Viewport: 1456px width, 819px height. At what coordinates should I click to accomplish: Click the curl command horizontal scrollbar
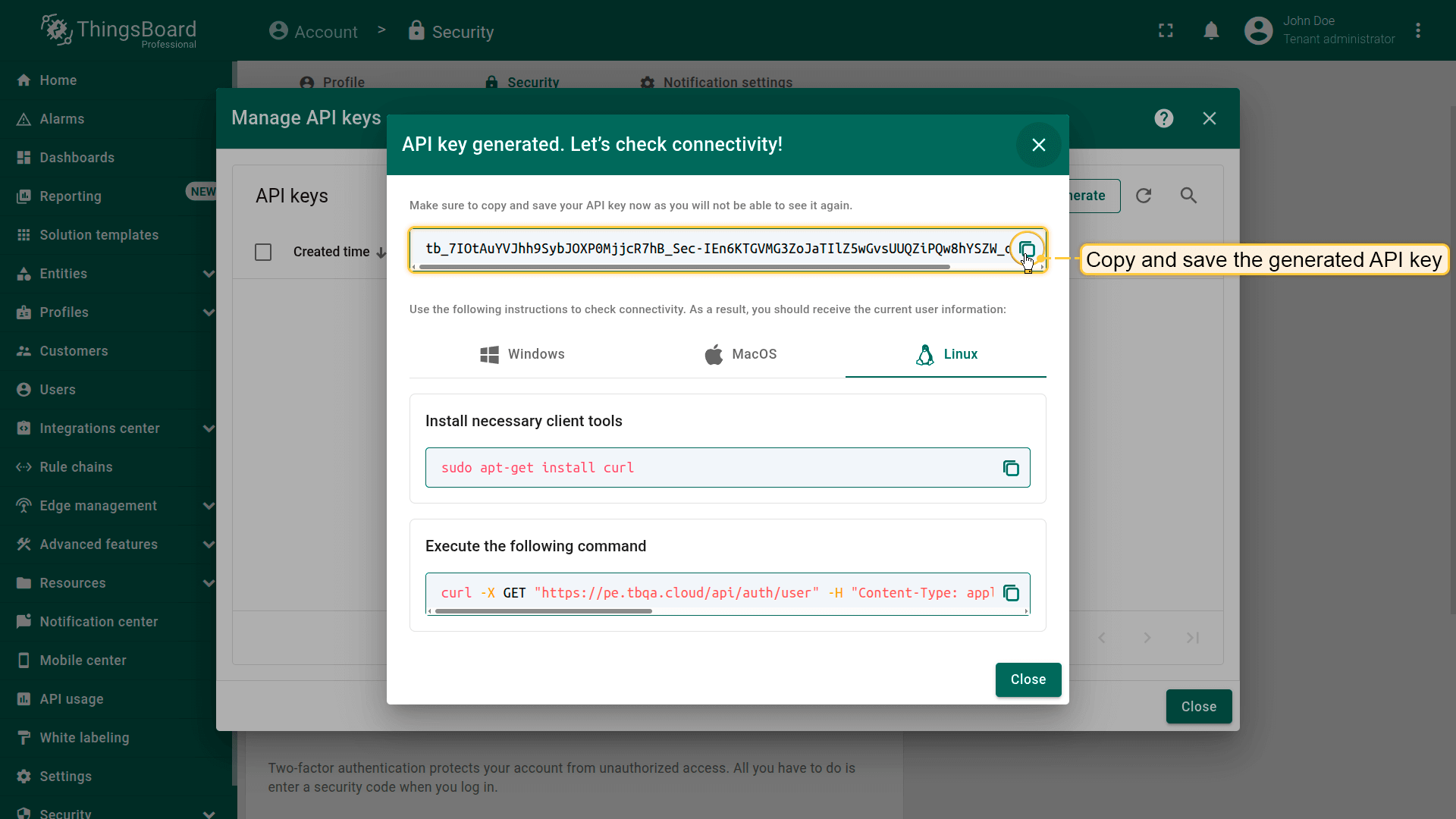click(x=543, y=611)
